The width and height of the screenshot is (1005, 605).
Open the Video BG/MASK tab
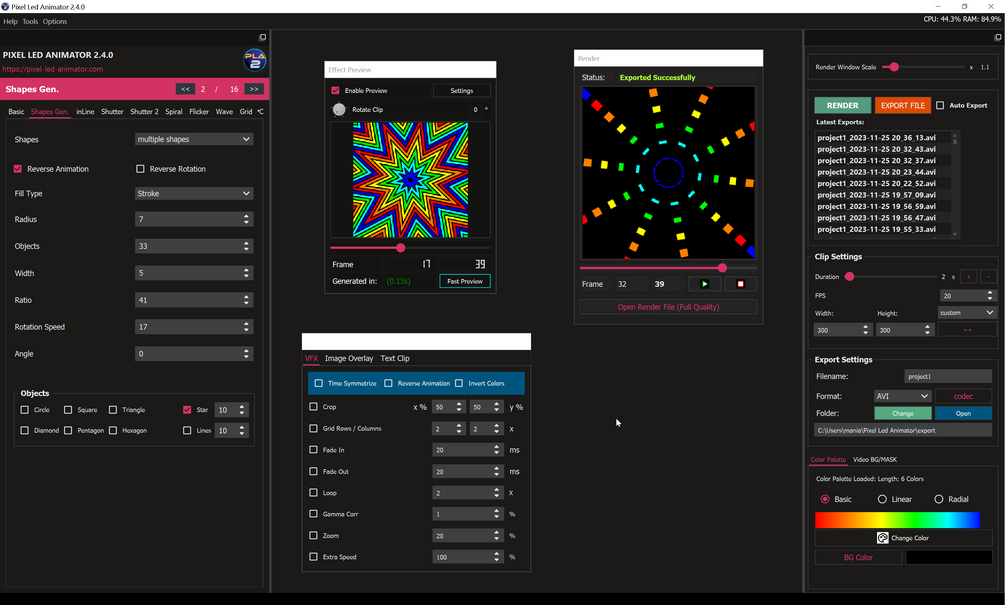[875, 460]
